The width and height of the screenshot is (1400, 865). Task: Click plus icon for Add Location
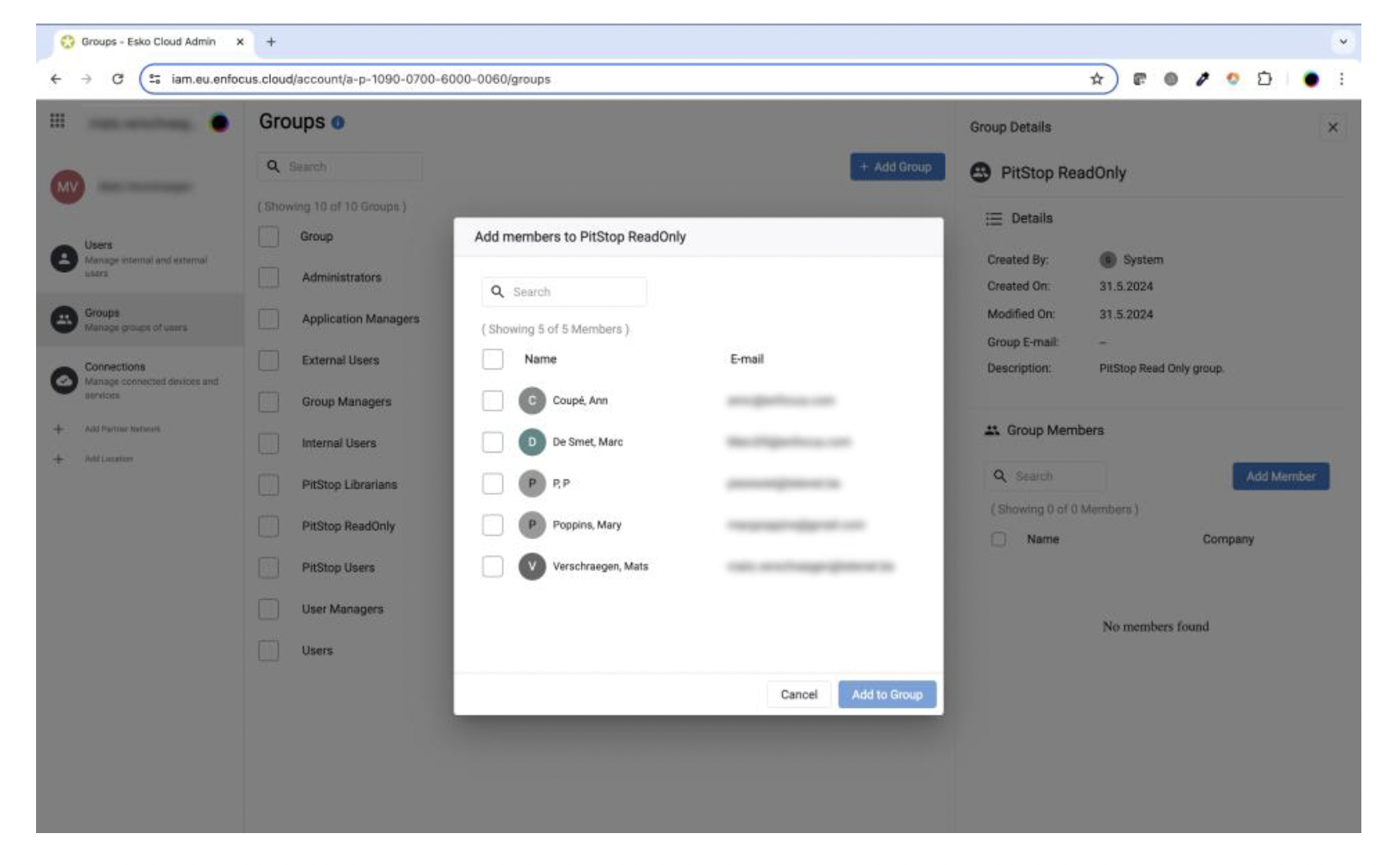58,459
